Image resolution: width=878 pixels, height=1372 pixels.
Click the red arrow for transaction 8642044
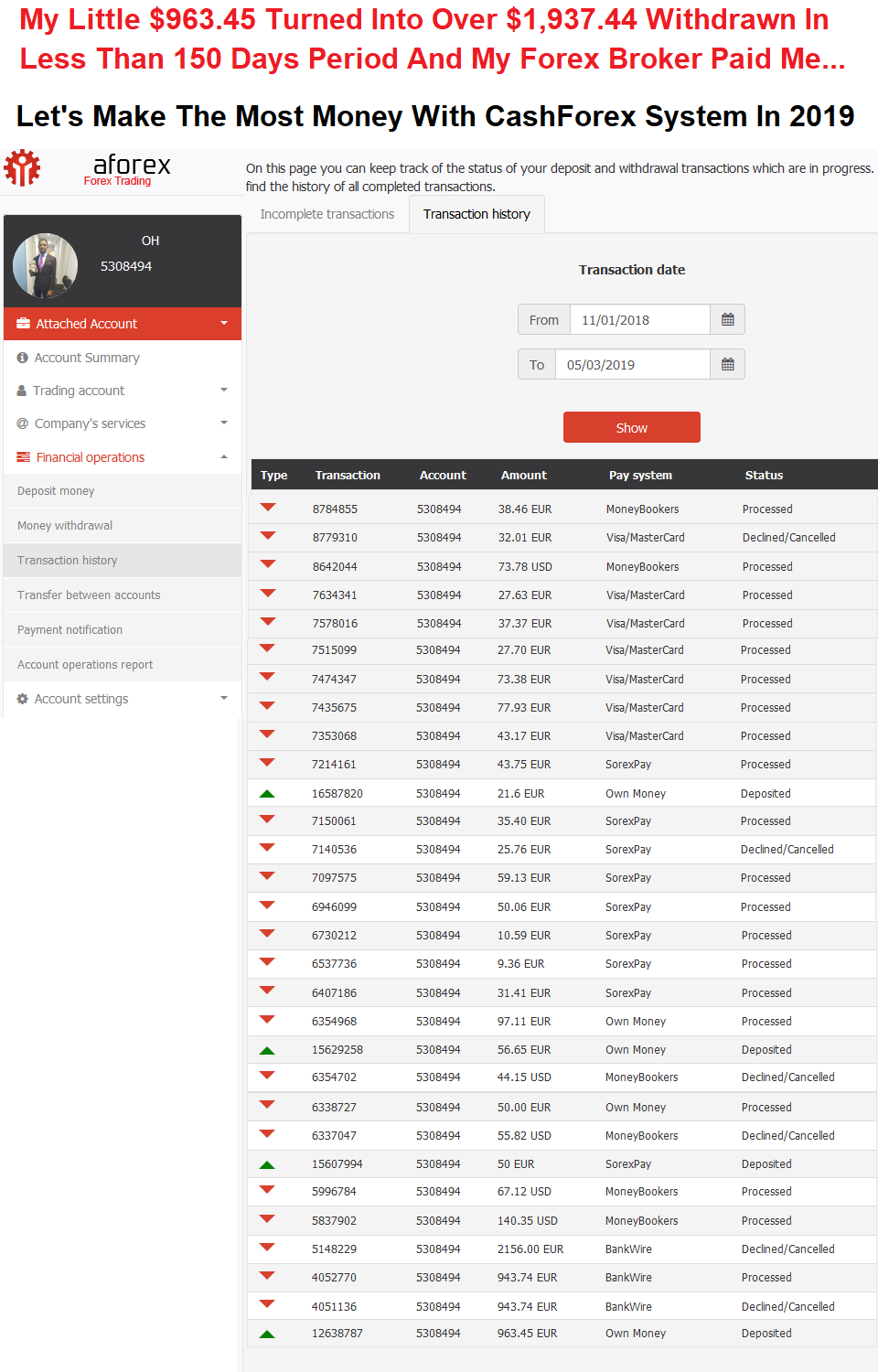(x=268, y=564)
